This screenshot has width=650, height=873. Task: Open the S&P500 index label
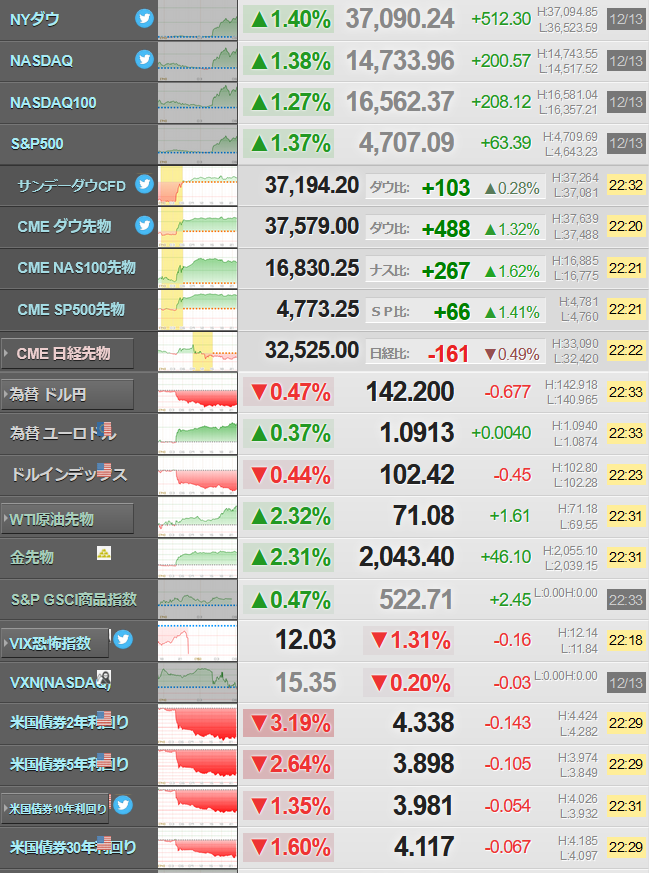tap(37, 144)
